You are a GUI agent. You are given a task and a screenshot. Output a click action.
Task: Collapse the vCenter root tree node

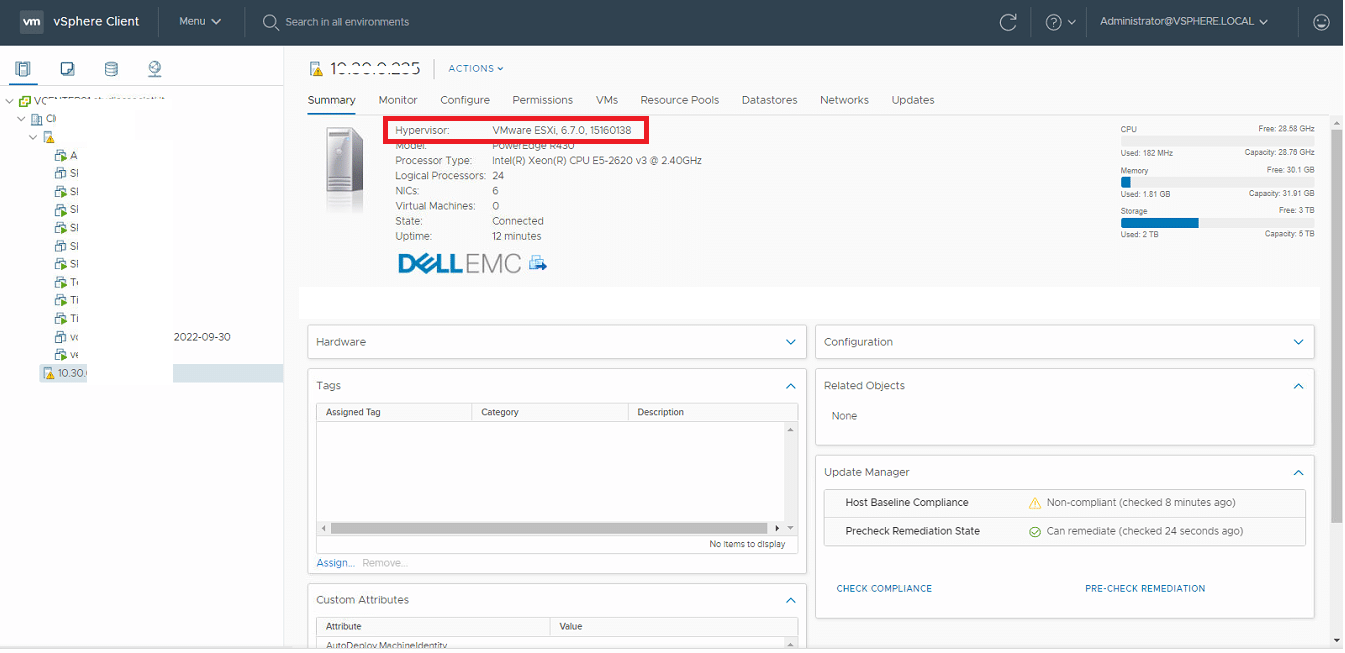pyautogui.click(x=10, y=101)
